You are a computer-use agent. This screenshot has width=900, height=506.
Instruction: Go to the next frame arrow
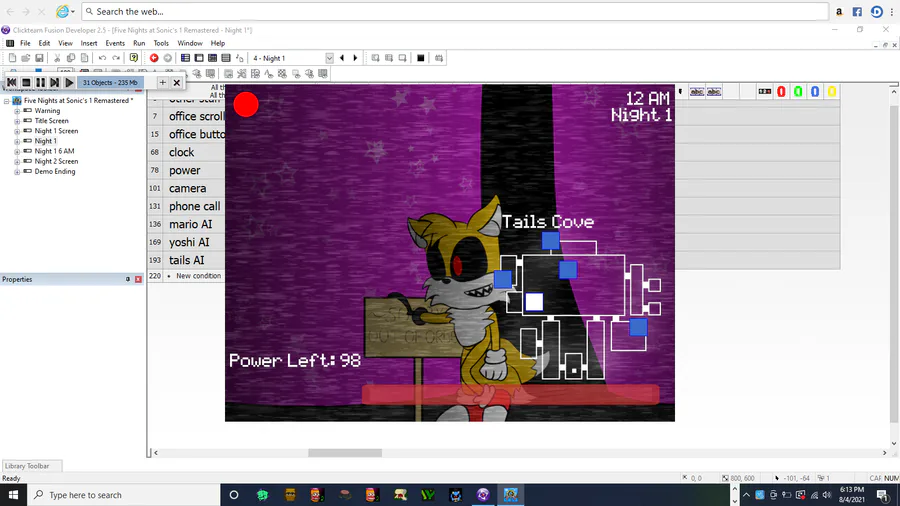click(x=355, y=58)
